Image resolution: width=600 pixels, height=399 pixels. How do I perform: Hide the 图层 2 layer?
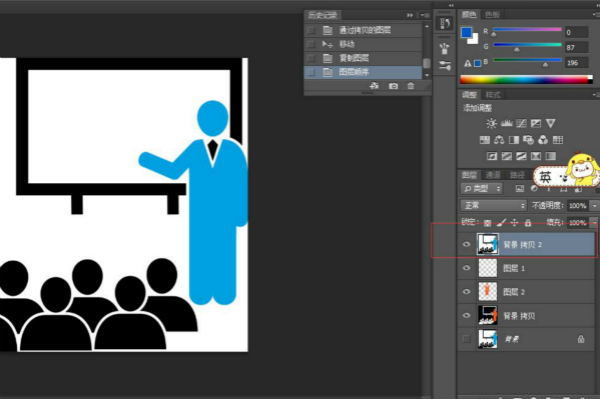tap(466, 292)
